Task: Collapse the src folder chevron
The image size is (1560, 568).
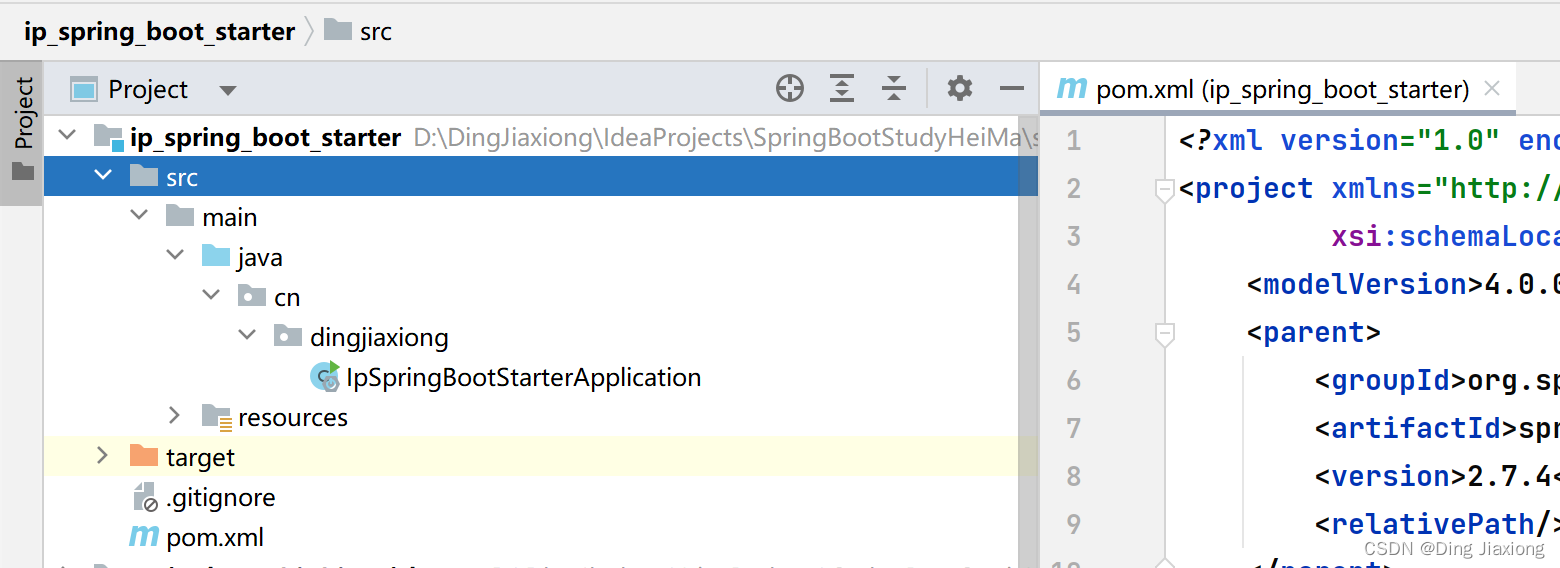Action: [x=102, y=176]
